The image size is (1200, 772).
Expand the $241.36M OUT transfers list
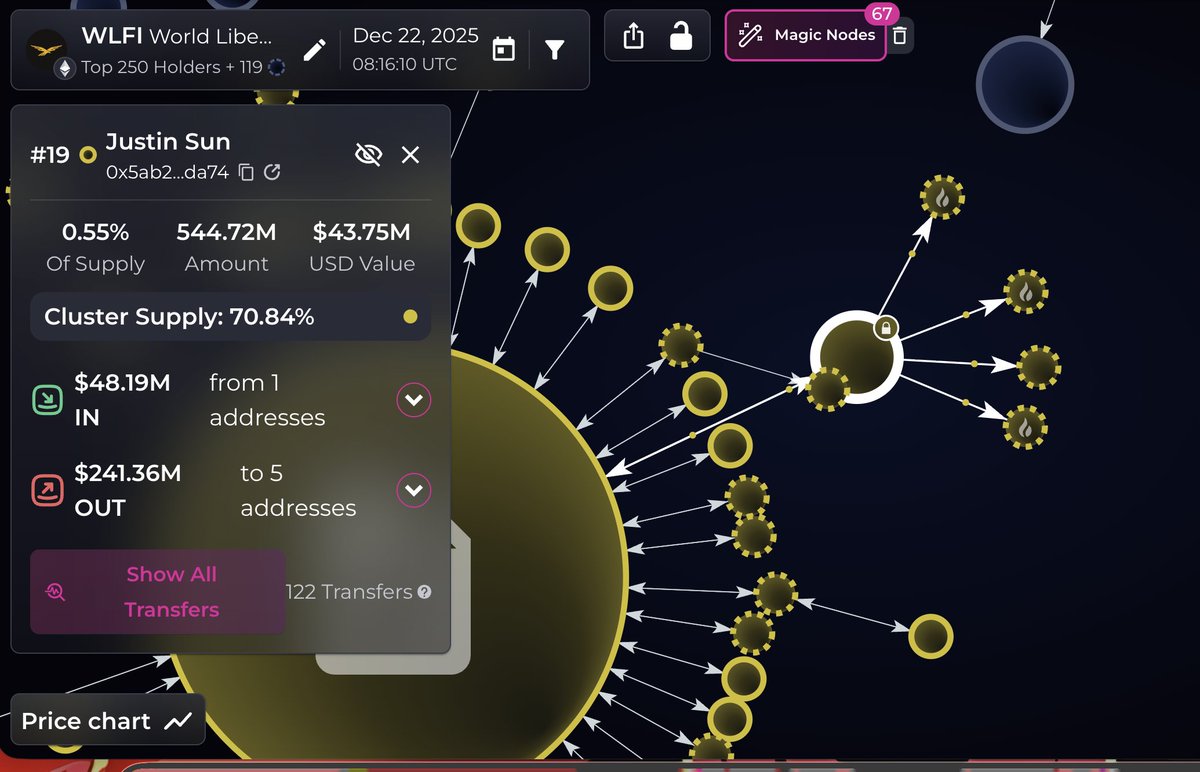[414, 491]
